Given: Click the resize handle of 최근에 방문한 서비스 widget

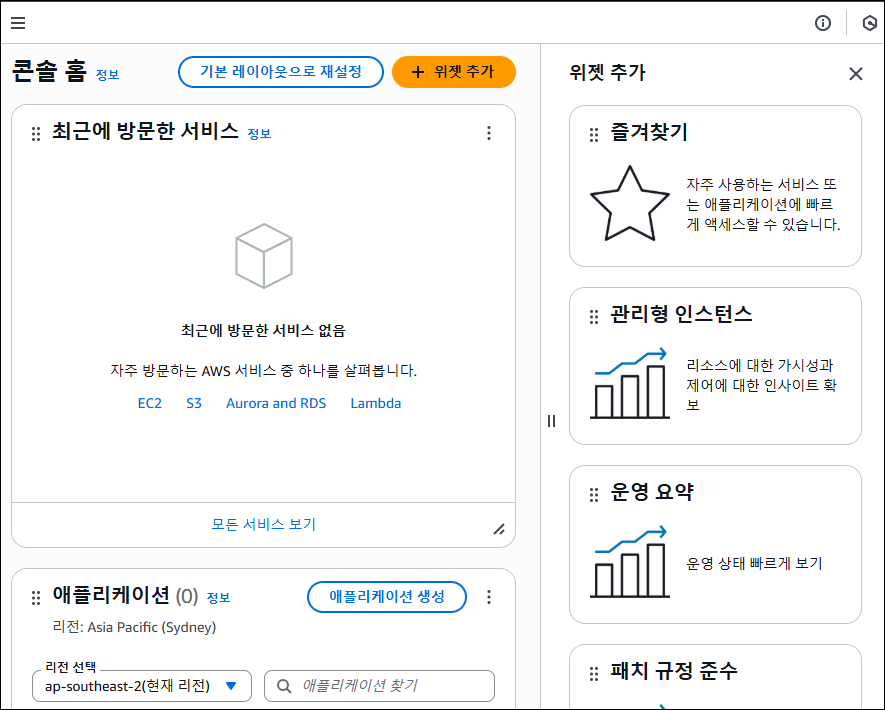Looking at the screenshot, I should (499, 529).
